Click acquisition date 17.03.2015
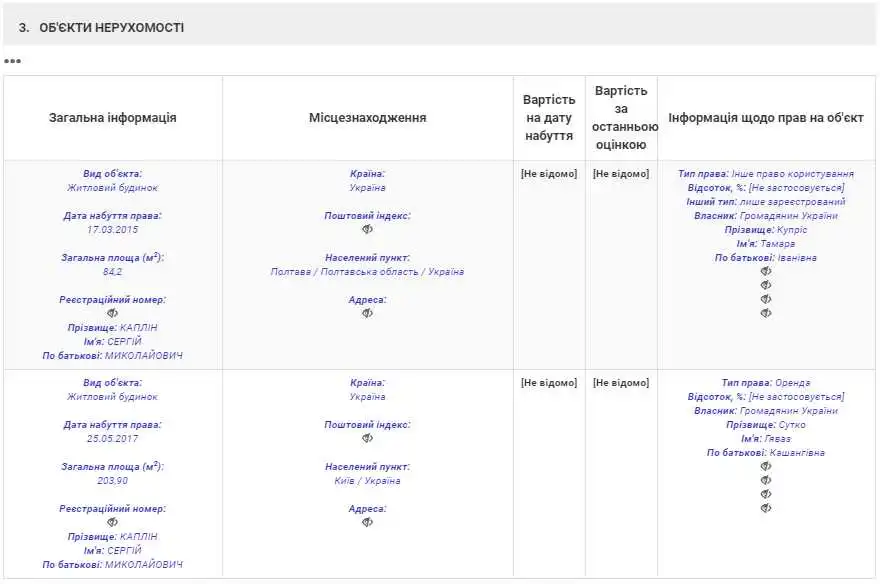 point(112,230)
